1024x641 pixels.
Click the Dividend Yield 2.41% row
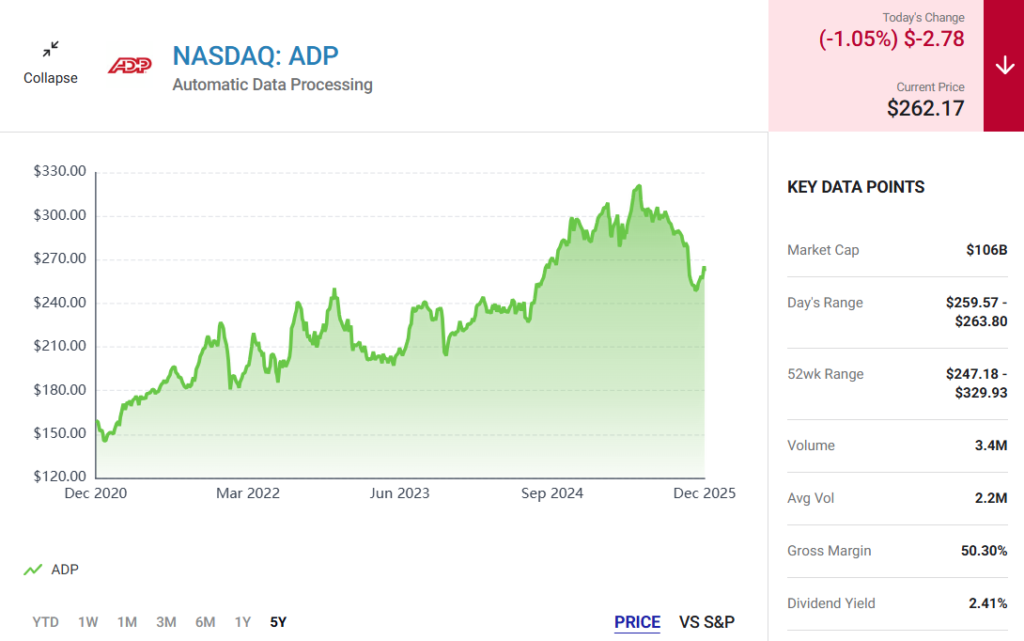[x=897, y=603]
